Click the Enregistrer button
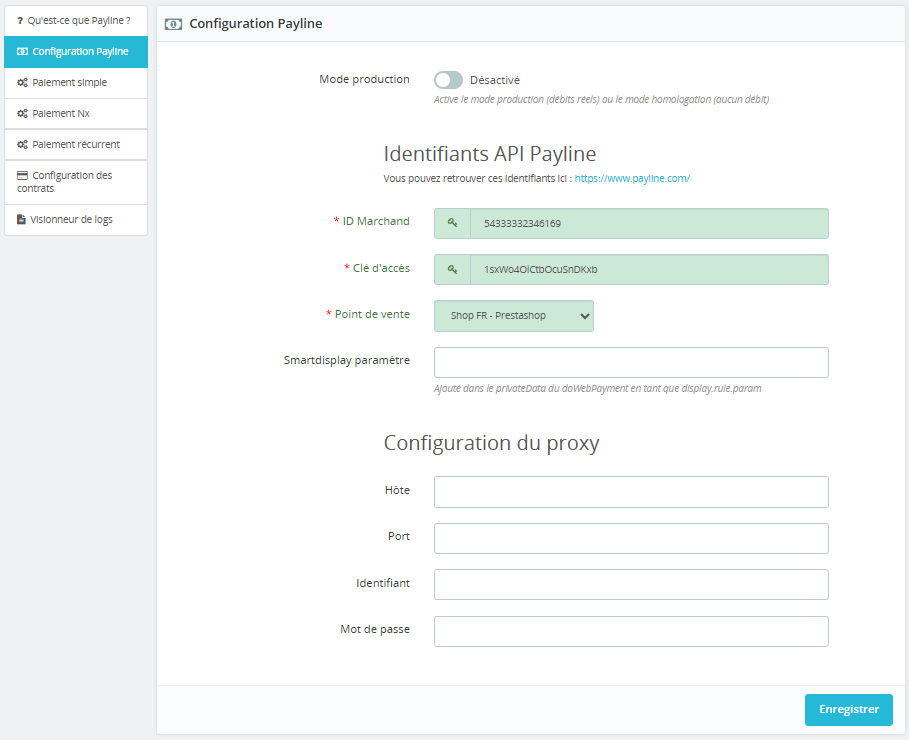The height and width of the screenshot is (740, 909). tap(848, 710)
